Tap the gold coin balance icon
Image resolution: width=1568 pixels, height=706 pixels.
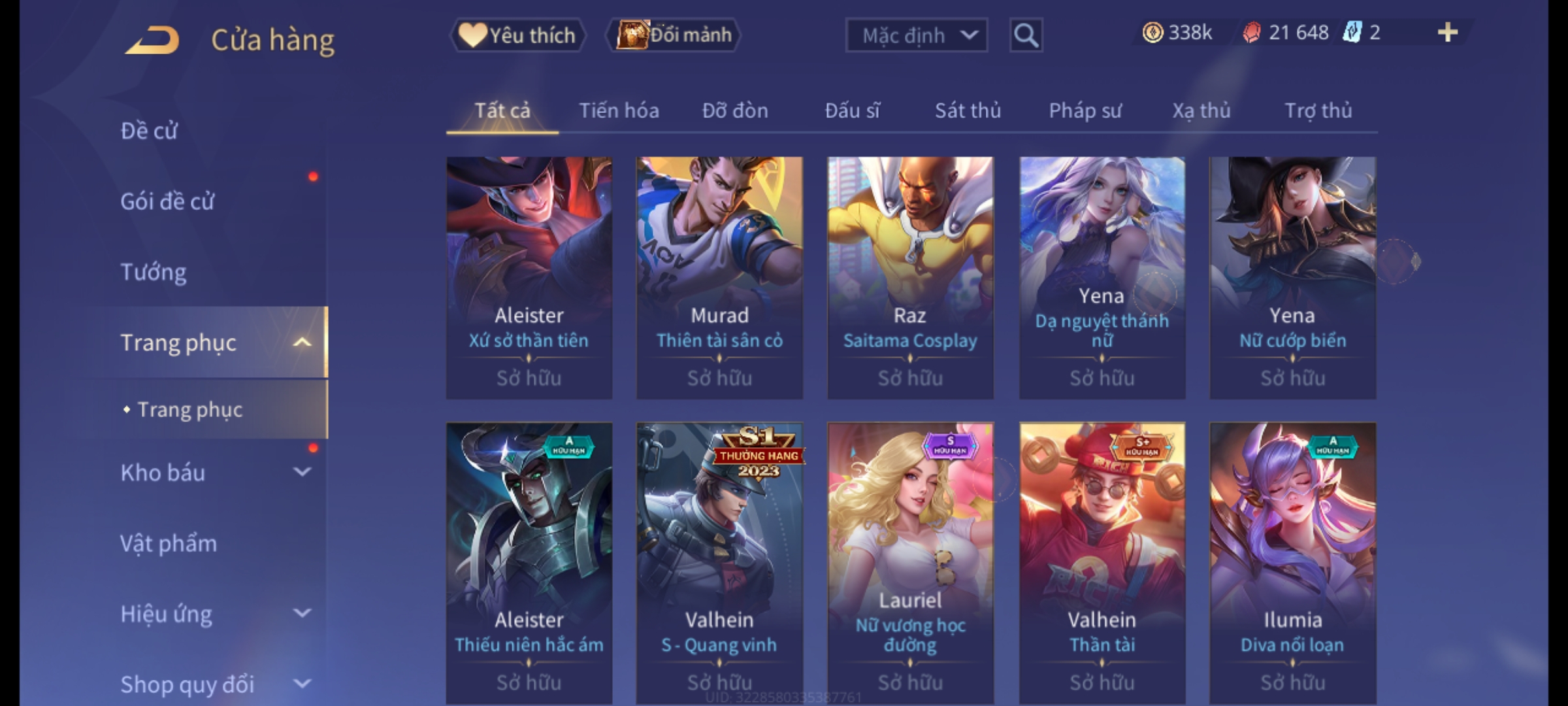tap(1152, 33)
